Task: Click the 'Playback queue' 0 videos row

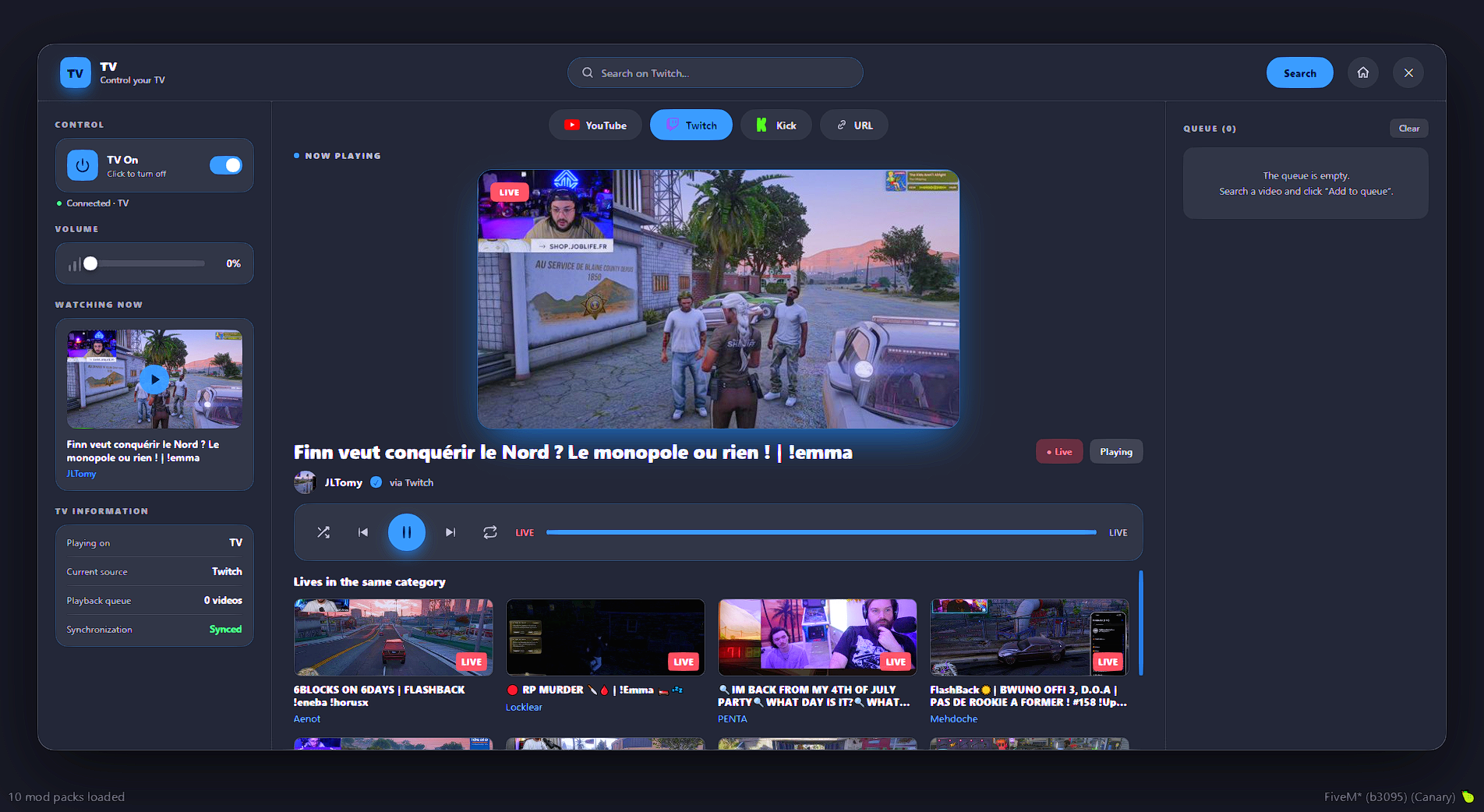Action: pyautogui.click(x=154, y=601)
